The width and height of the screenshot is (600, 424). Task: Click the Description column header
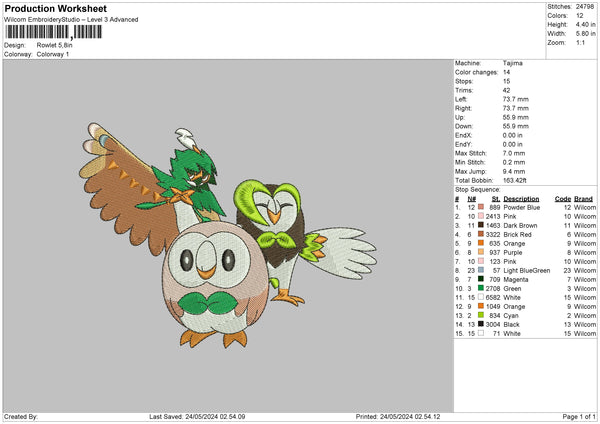(x=521, y=199)
